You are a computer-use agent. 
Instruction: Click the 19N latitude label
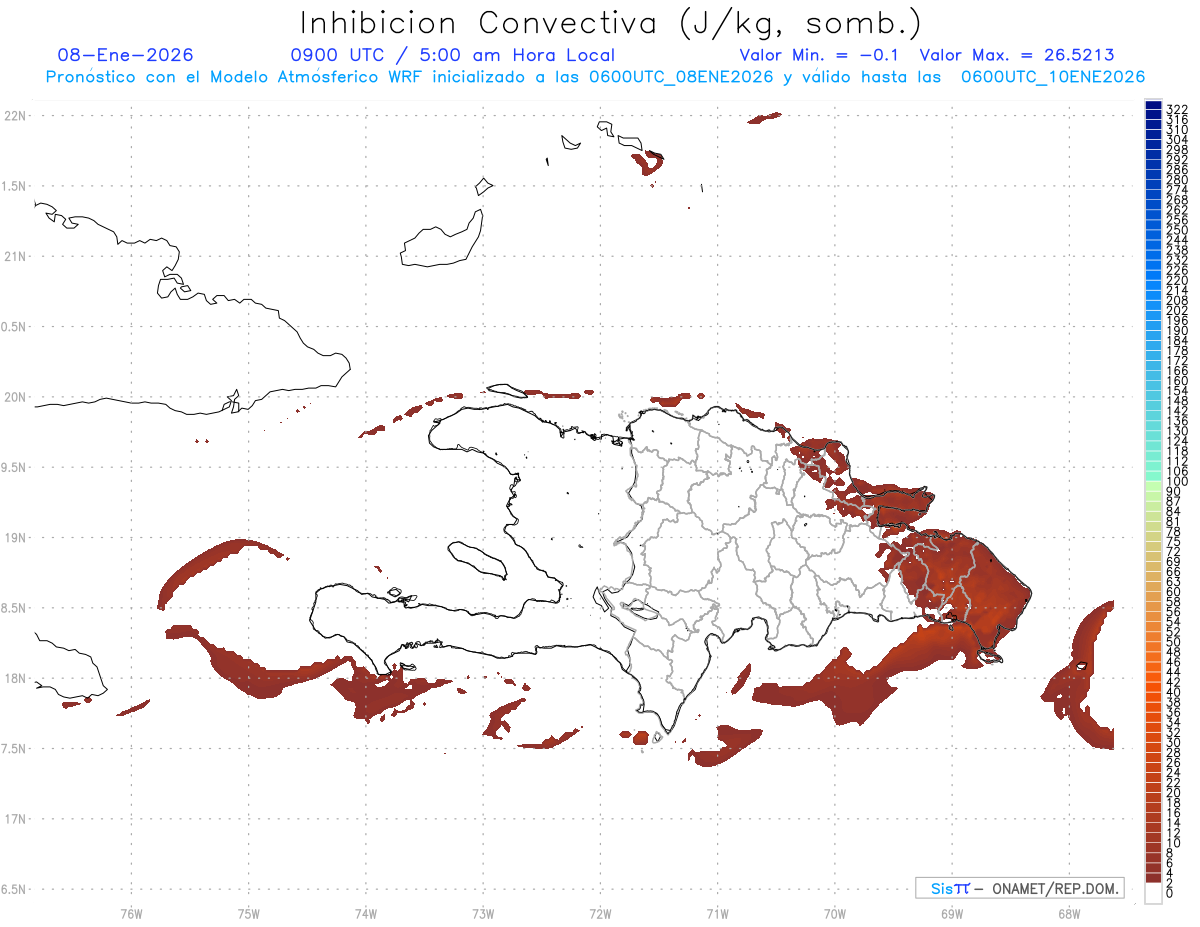click(14, 538)
